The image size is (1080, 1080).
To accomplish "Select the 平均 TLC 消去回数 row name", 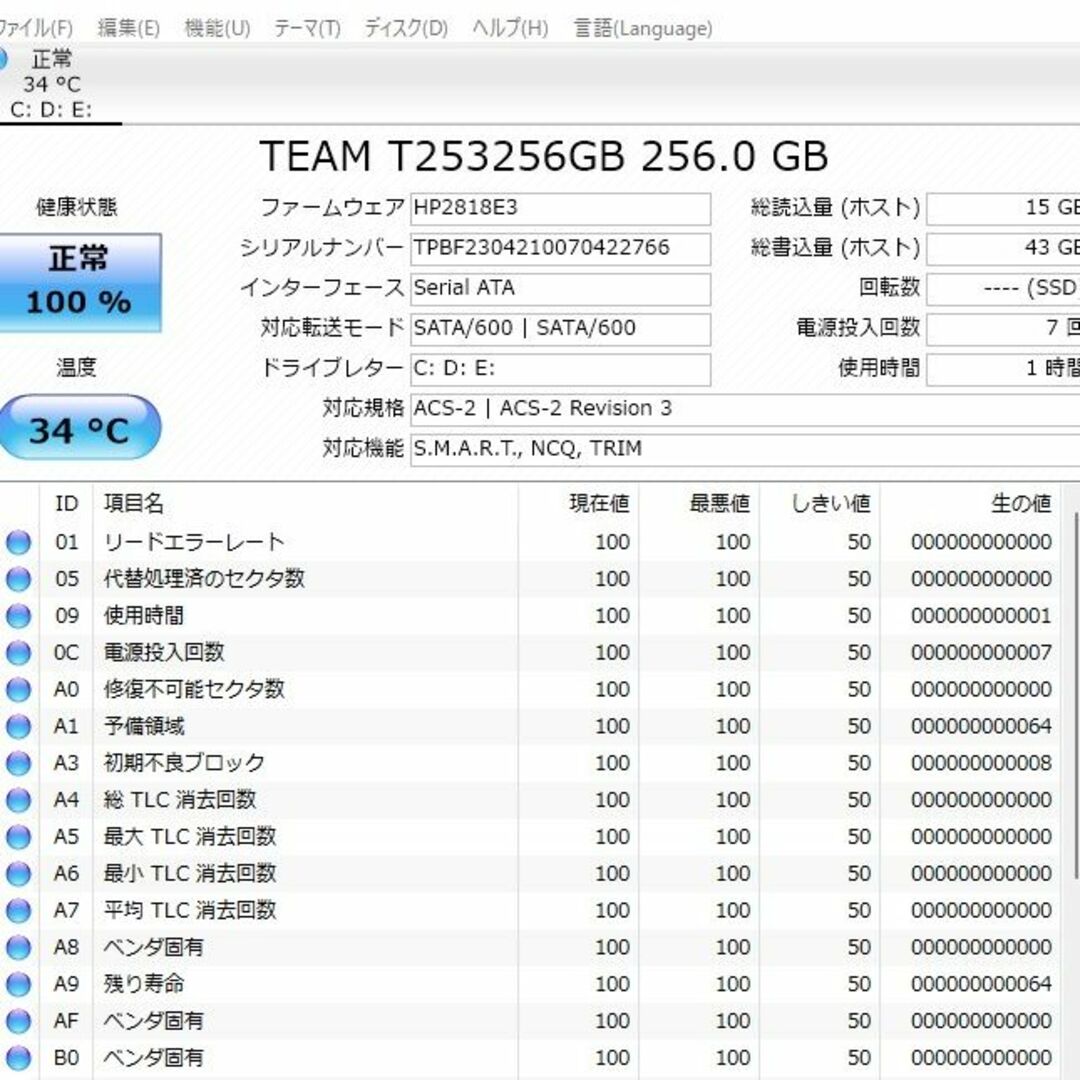I will point(190,911).
